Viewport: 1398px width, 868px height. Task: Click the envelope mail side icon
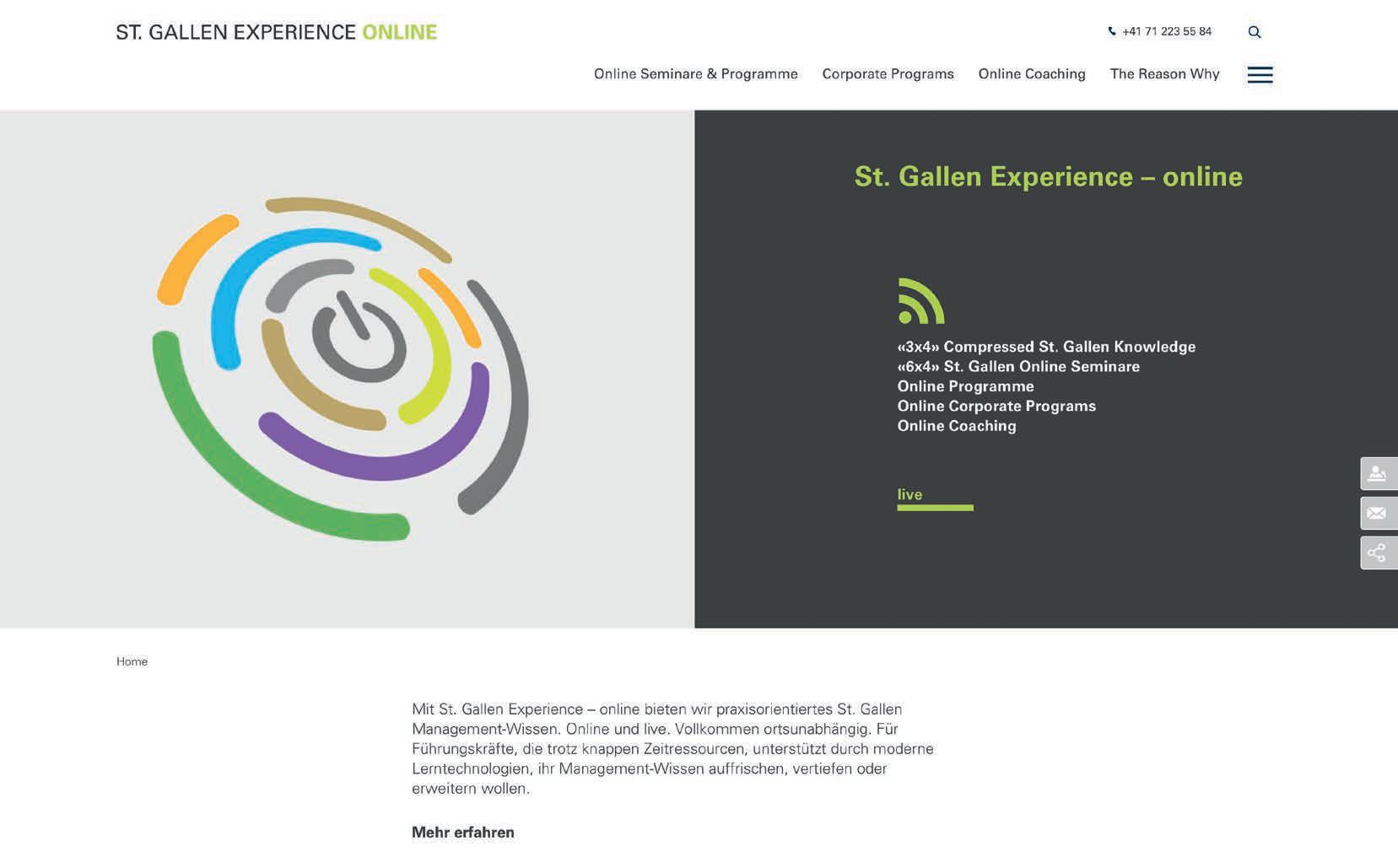pos(1379,513)
